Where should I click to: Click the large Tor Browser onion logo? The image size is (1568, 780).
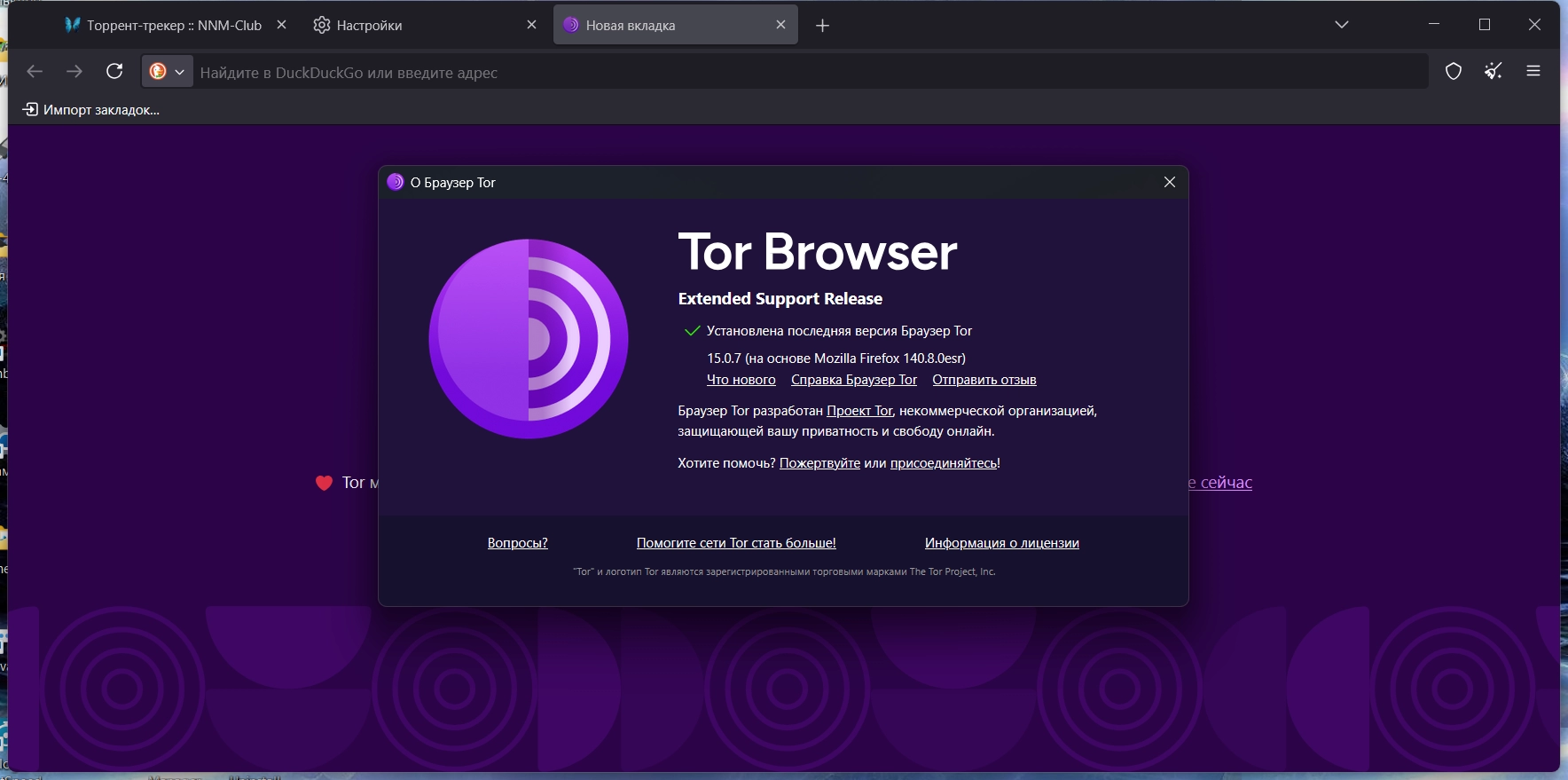529,338
